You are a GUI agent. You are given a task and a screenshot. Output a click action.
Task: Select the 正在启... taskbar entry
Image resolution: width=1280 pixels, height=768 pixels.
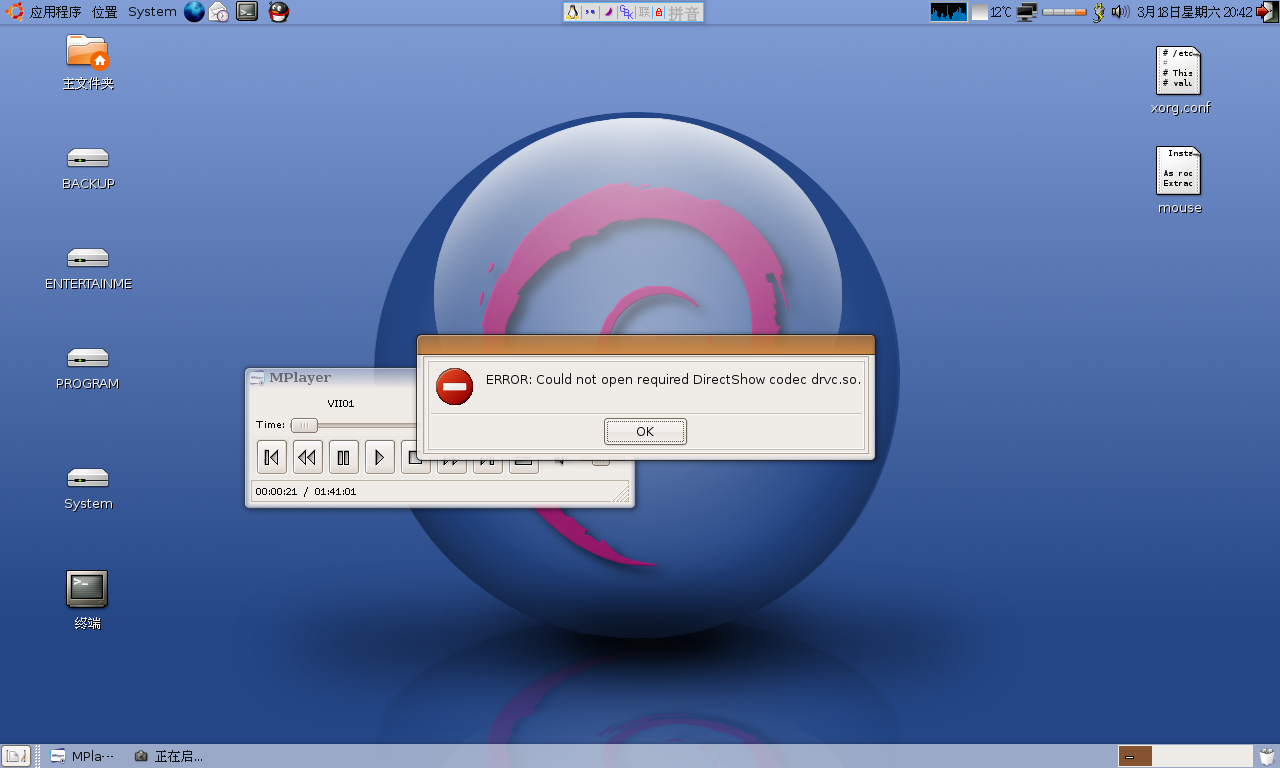point(168,756)
